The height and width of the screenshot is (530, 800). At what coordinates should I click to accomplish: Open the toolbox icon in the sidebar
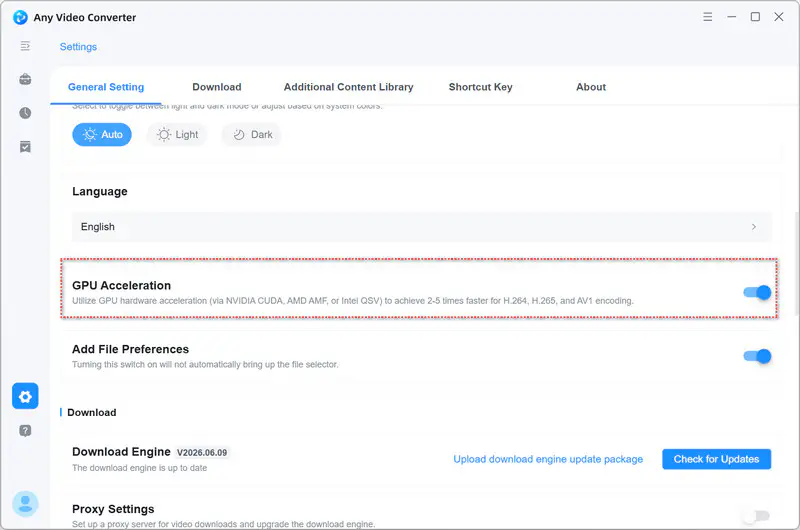click(25, 79)
